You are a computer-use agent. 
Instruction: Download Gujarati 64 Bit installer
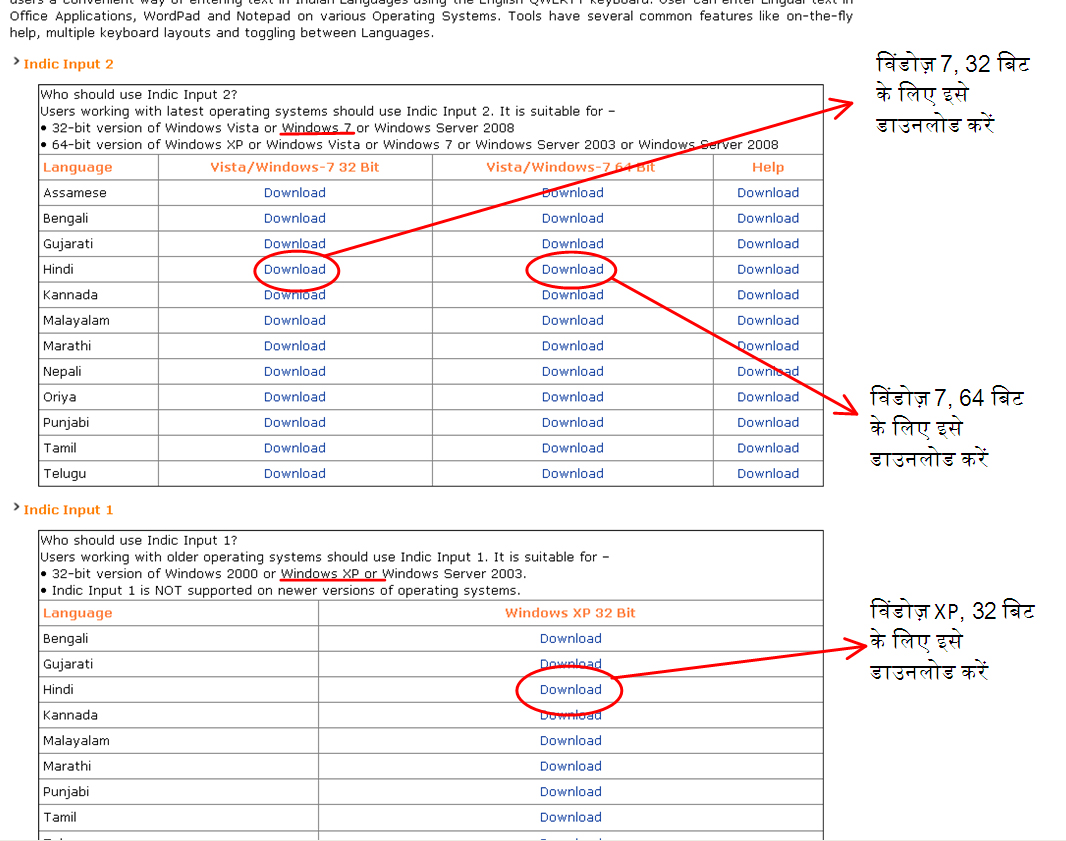572,243
